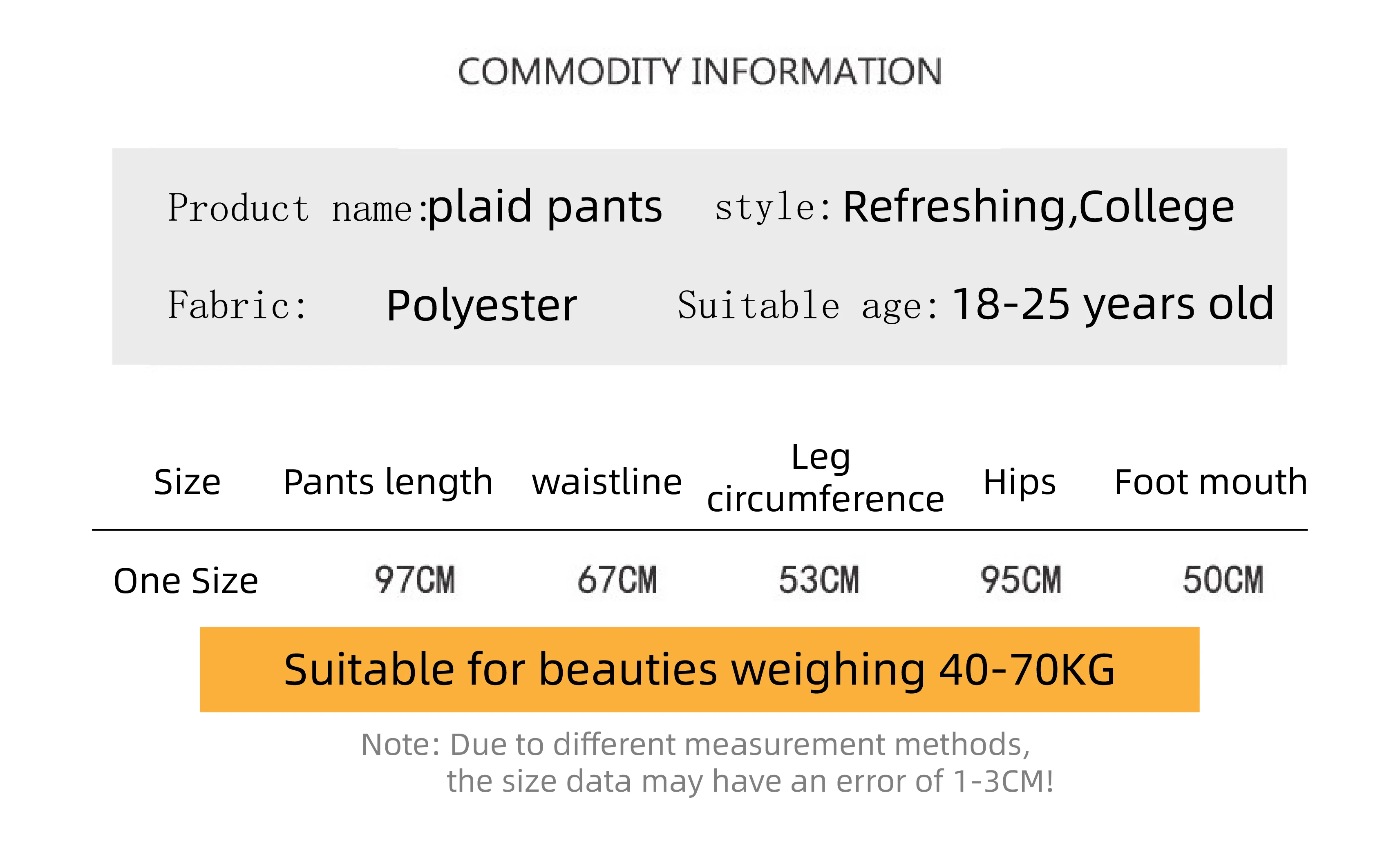Click the COMMODITY INFORMATION heading
The image size is (1400, 844).
point(700,72)
